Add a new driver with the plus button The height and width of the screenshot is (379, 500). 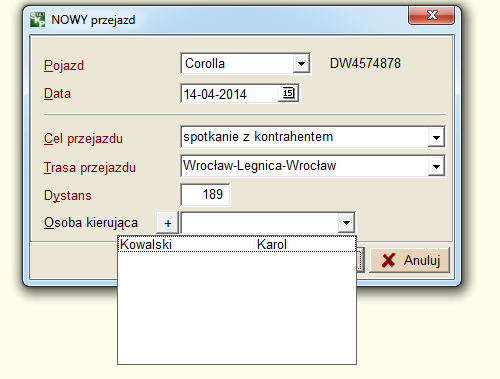click(168, 223)
